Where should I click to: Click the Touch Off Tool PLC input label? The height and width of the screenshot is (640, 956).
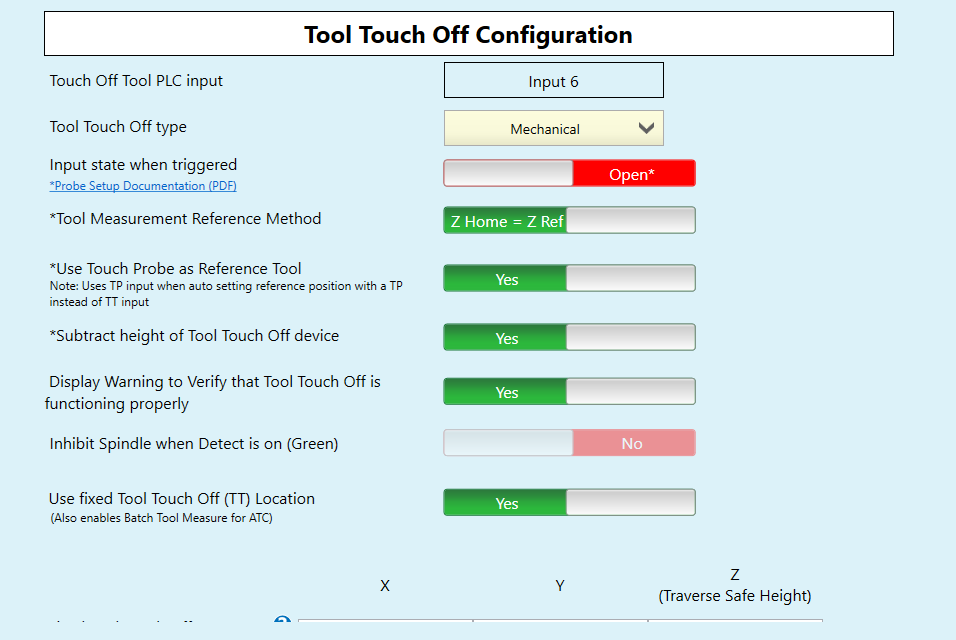coord(136,80)
